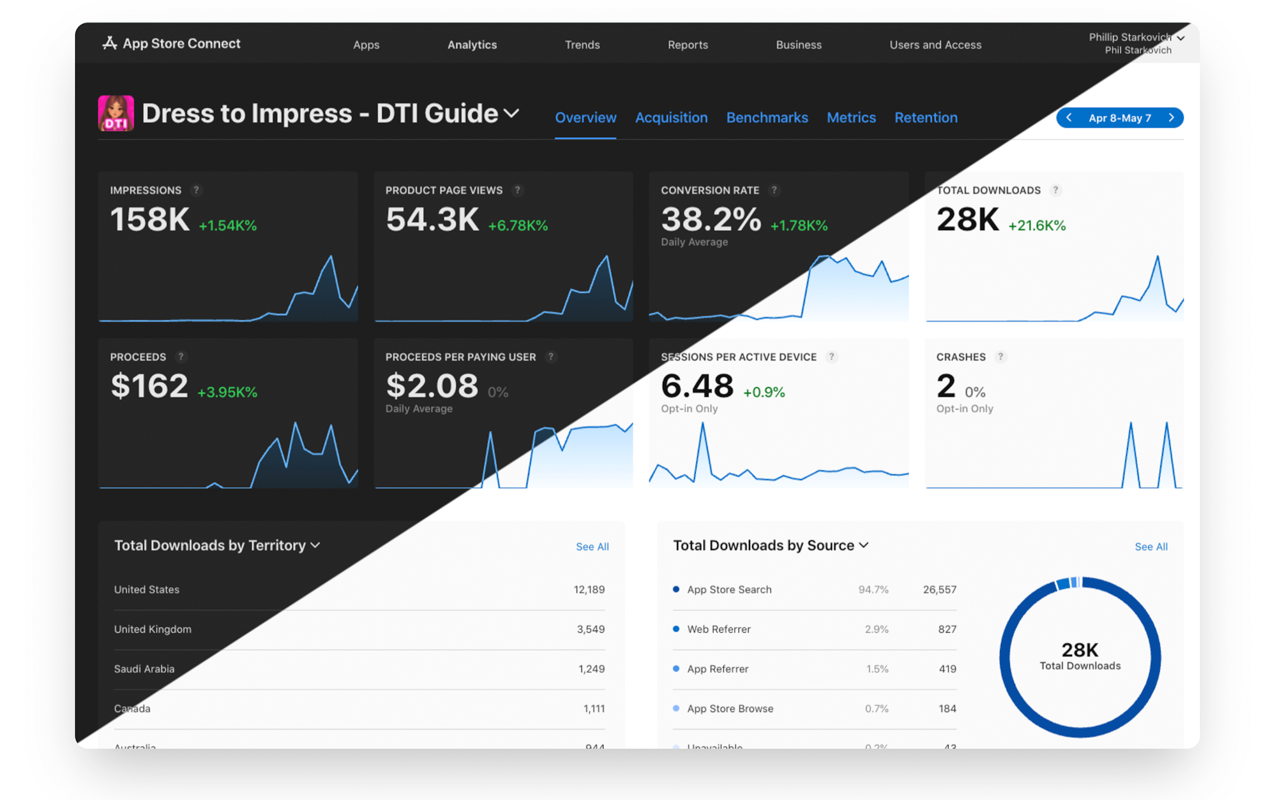Select the Web Referrer legend dot
Image resolution: width=1280 pixels, height=800 pixels.
[676, 629]
